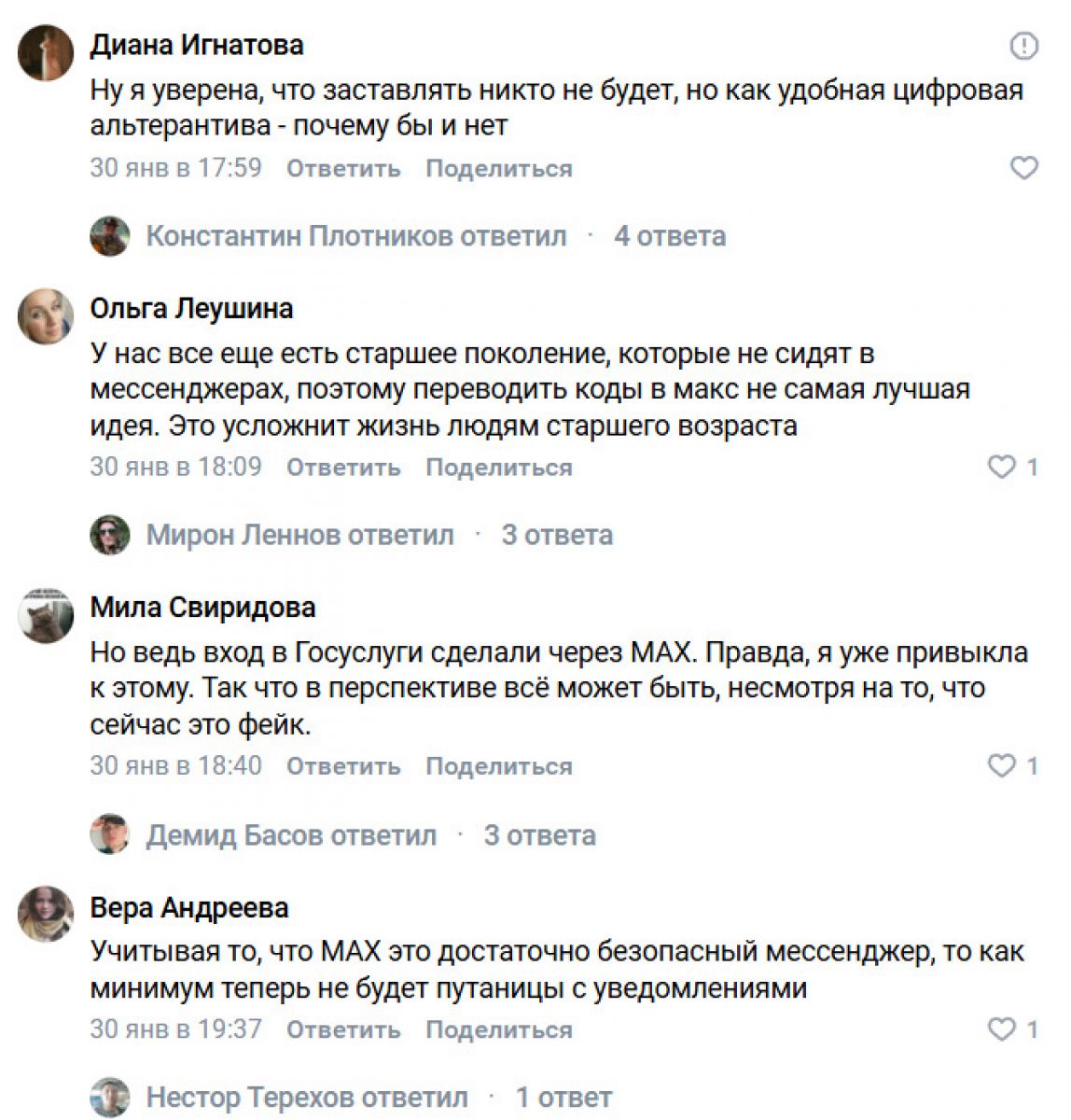Like Ольга Леушина's comment with heart icon
Viewport: 1071px width, 1120px height.
pos(1001,467)
